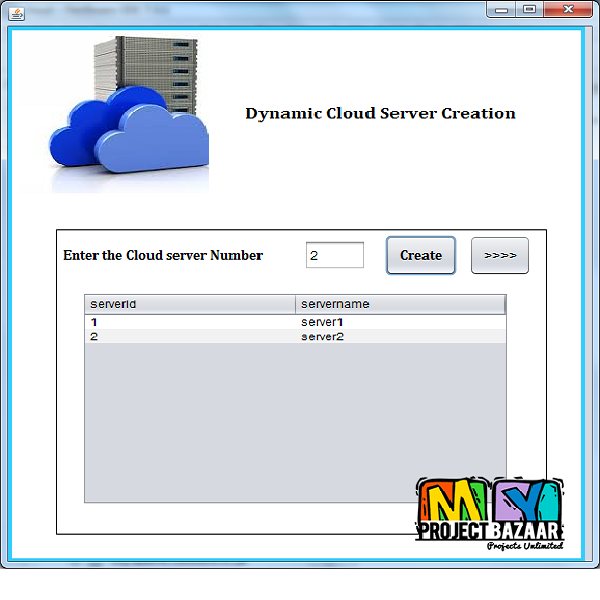Click the serverid column header
The height and width of the screenshot is (600, 600).
(190, 304)
